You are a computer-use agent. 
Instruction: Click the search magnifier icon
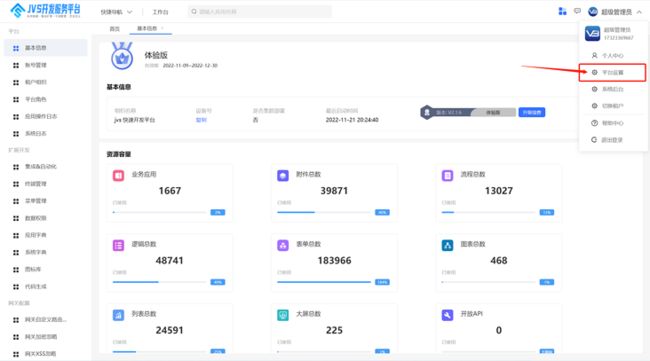[194, 12]
